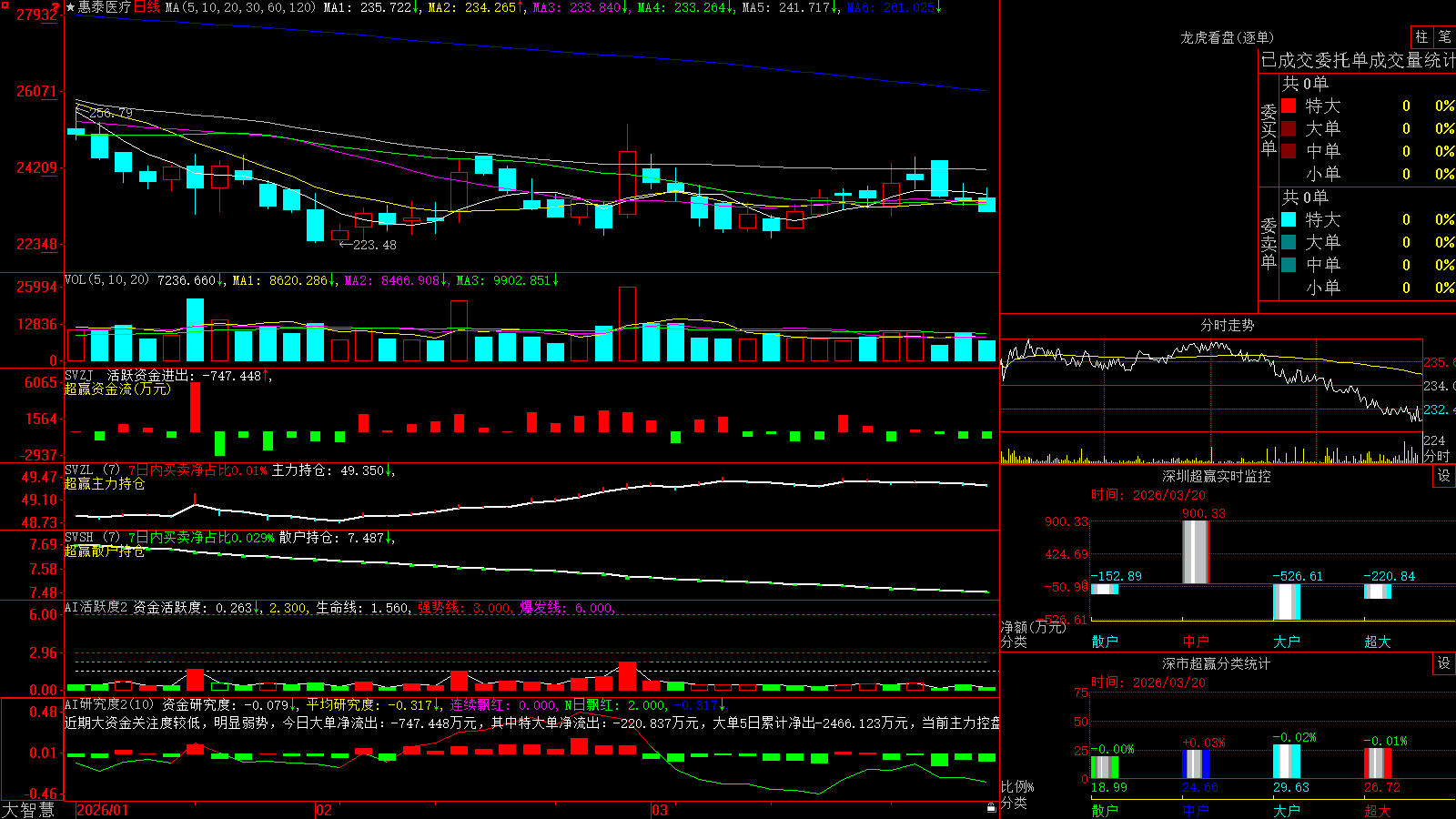The image size is (1456, 819).
Task: Click the 超赢资金流(万元) label
Action: click(x=117, y=389)
